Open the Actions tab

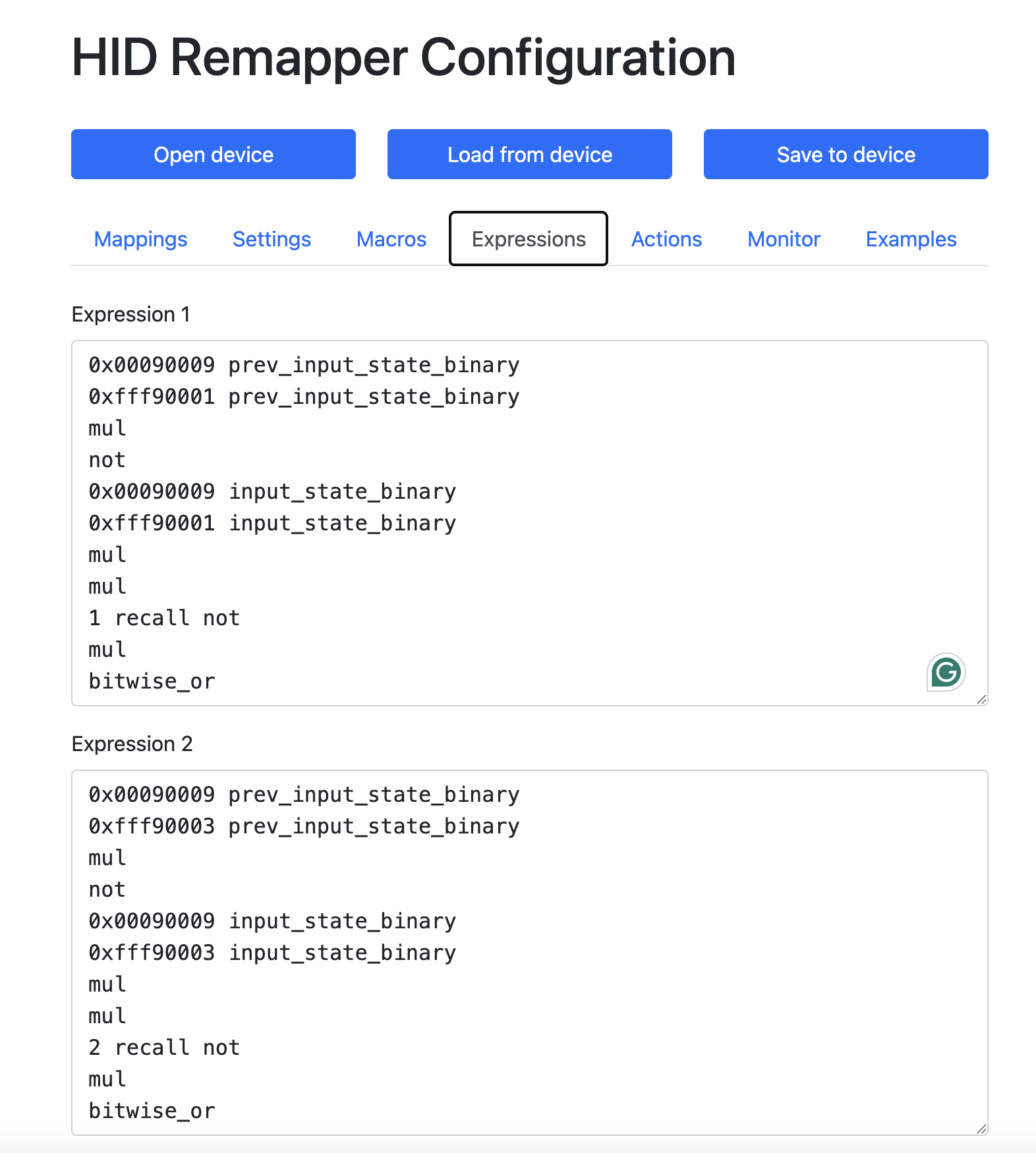(x=666, y=239)
